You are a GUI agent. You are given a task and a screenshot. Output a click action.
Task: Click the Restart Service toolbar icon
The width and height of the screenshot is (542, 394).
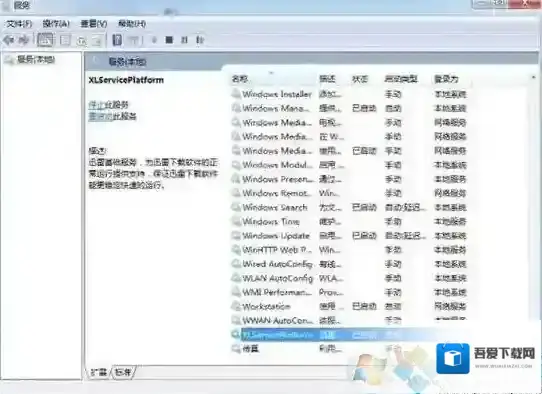200,40
